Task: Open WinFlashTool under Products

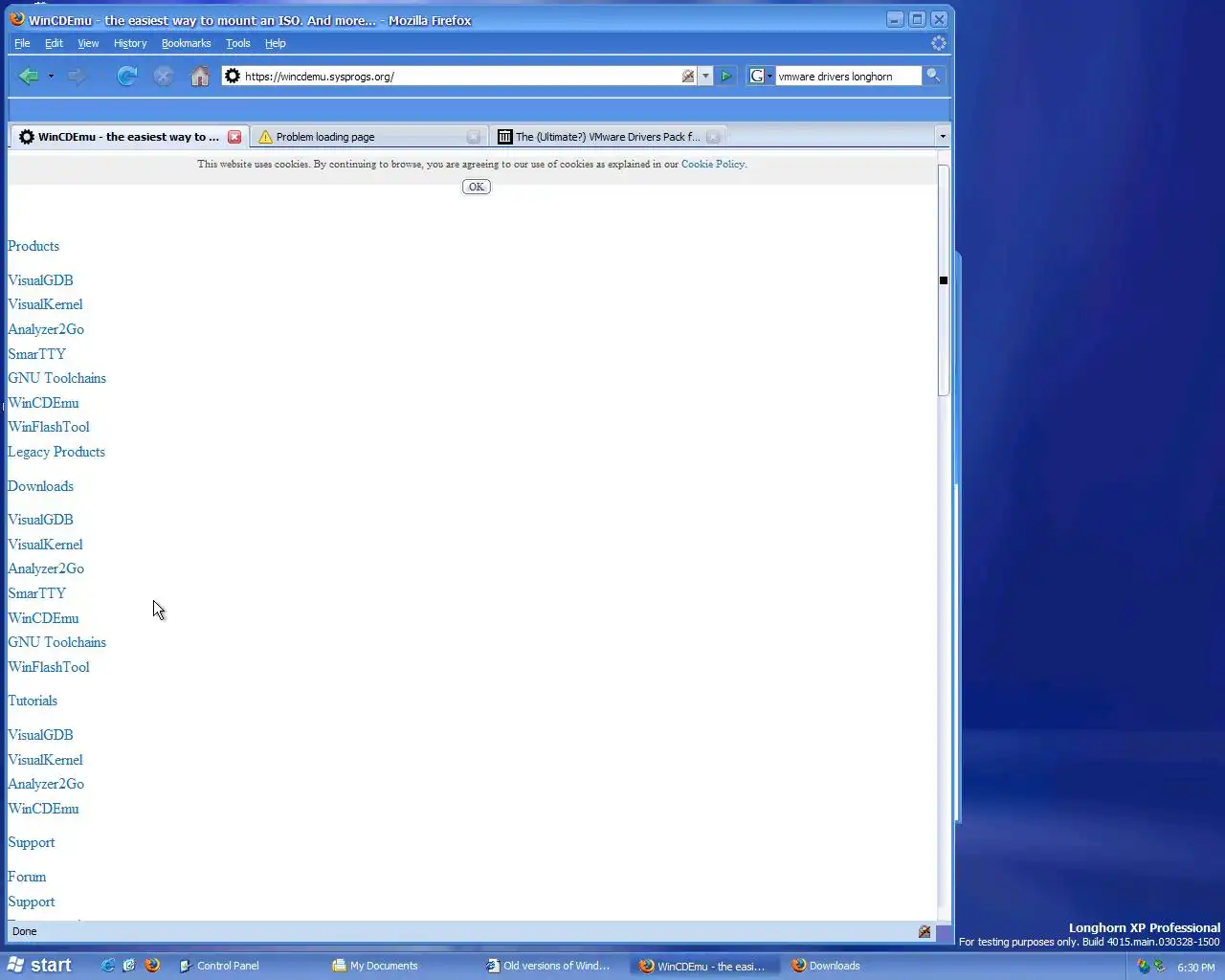Action: click(x=49, y=427)
